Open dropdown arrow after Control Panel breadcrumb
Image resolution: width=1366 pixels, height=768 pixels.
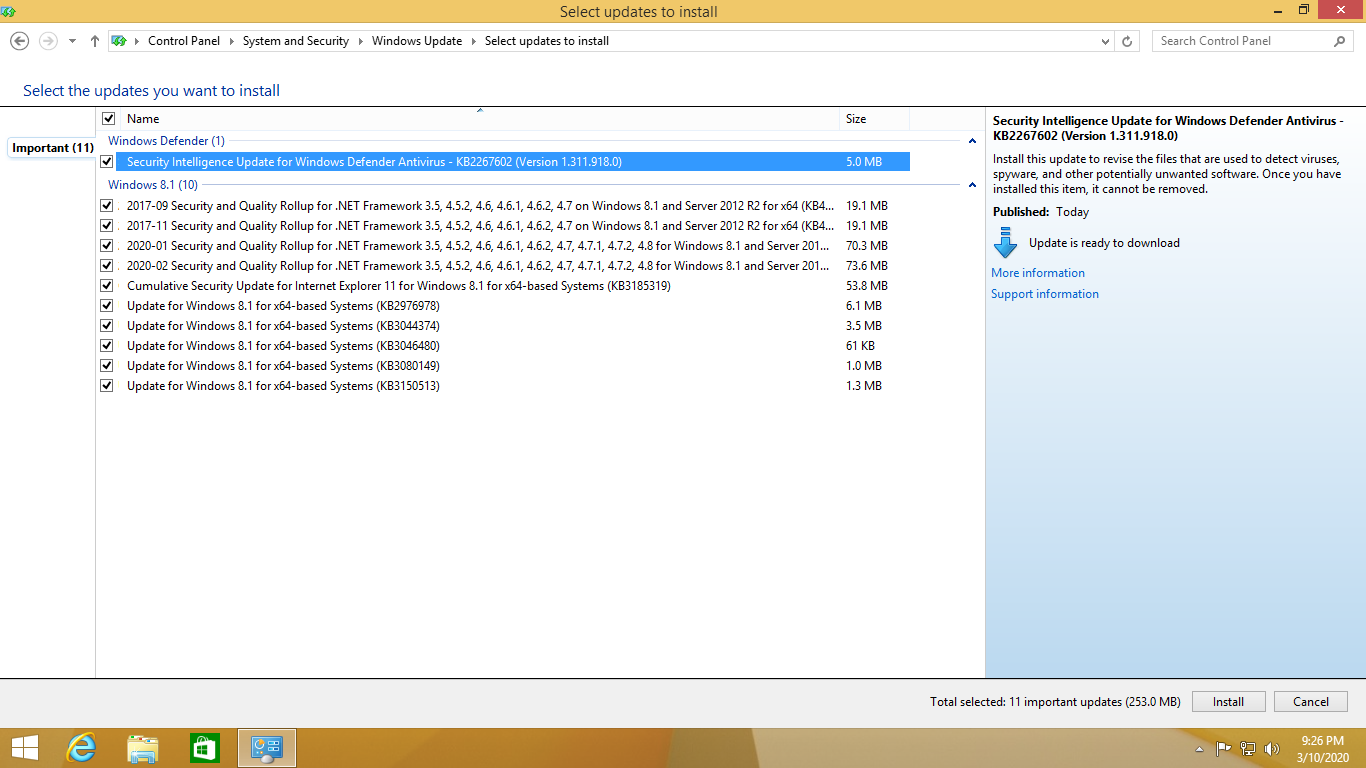231,41
